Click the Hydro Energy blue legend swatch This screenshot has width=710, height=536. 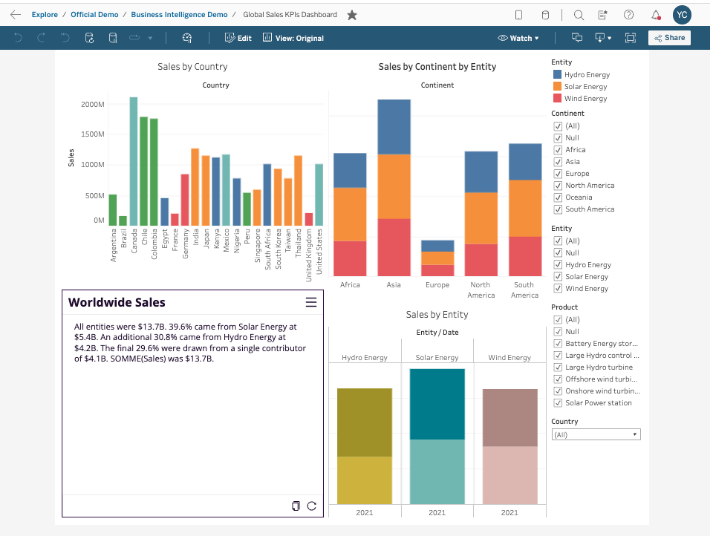pos(557,74)
